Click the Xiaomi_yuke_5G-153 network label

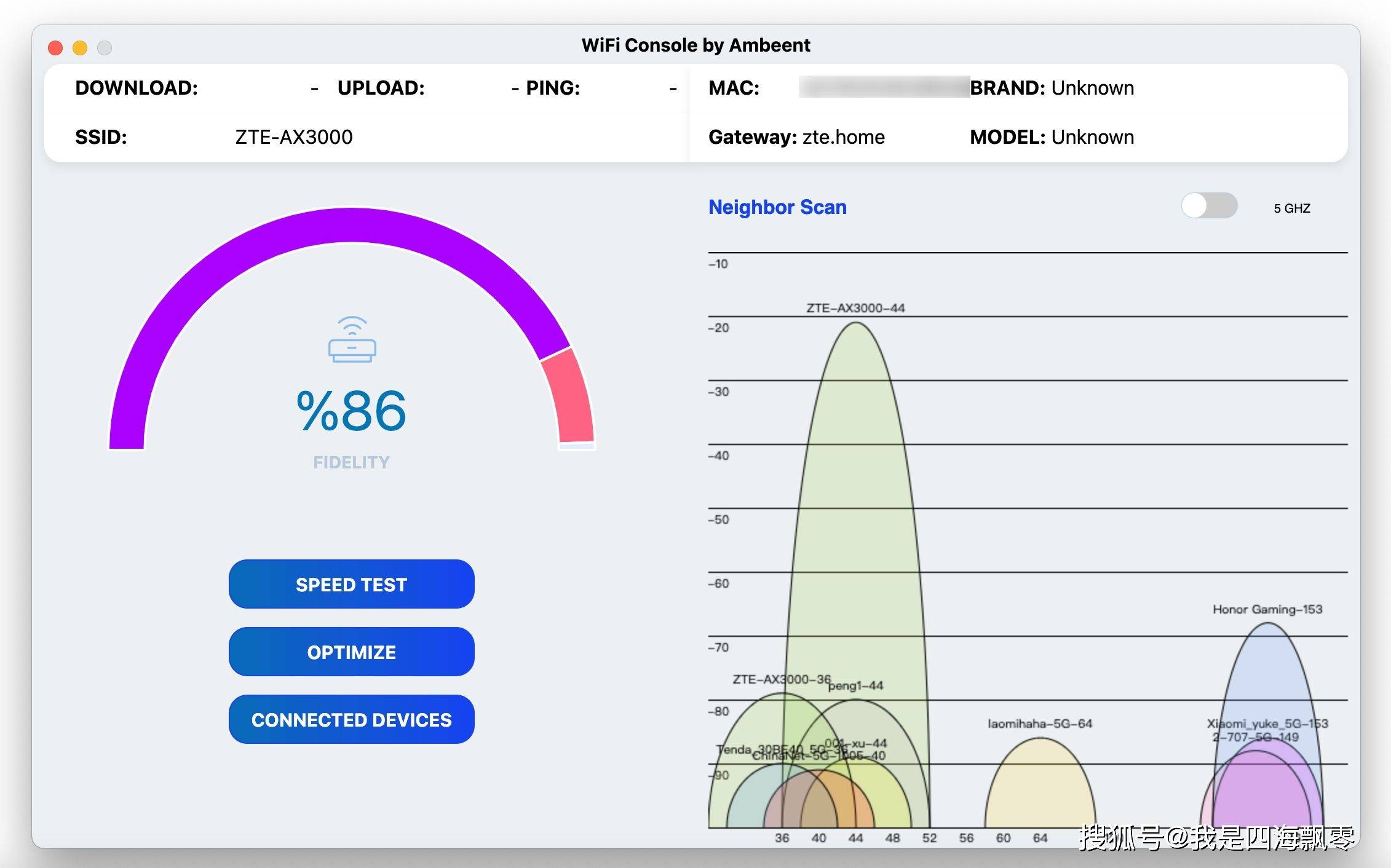(1267, 724)
